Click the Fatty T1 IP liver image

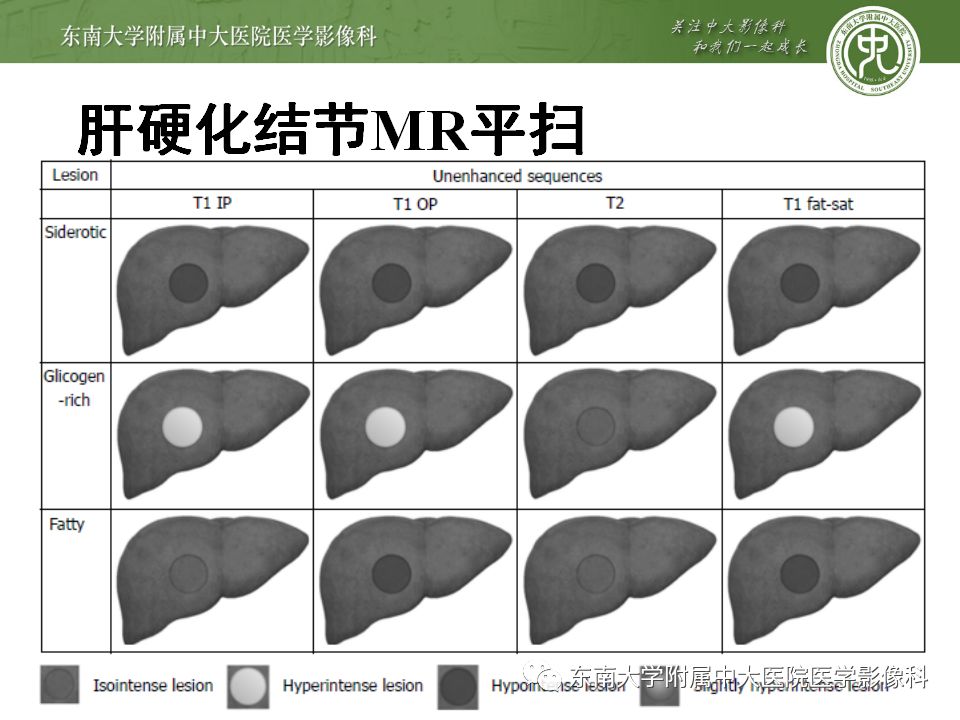tap(212, 580)
